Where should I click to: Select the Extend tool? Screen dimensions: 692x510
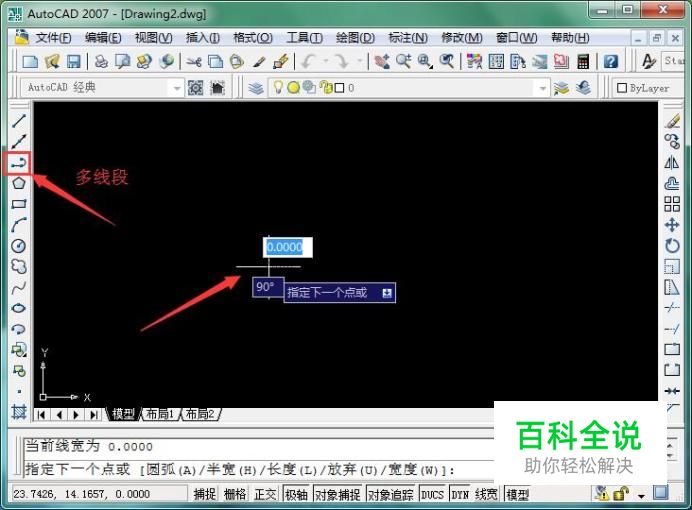pyautogui.click(x=672, y=329)
